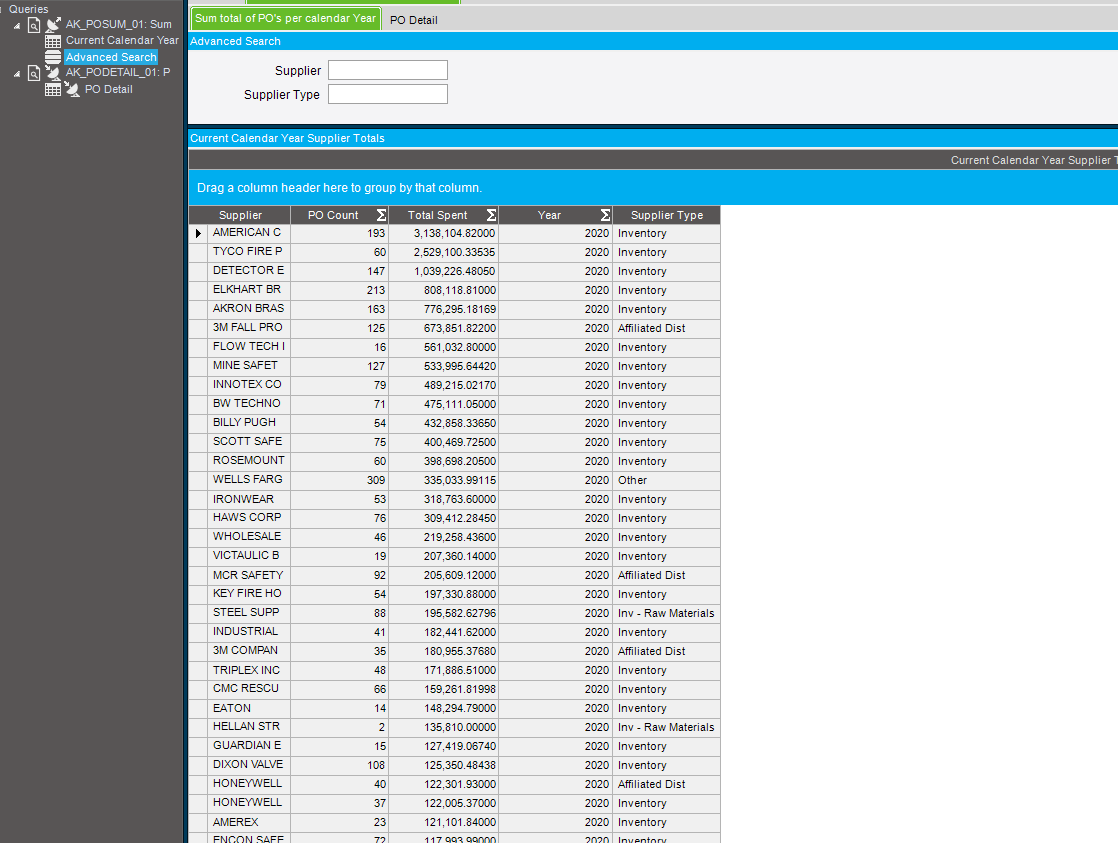Select the TYCO FIRE P supplier cell
Viewport: 1118px width, 843px height.
click(249, 252)
